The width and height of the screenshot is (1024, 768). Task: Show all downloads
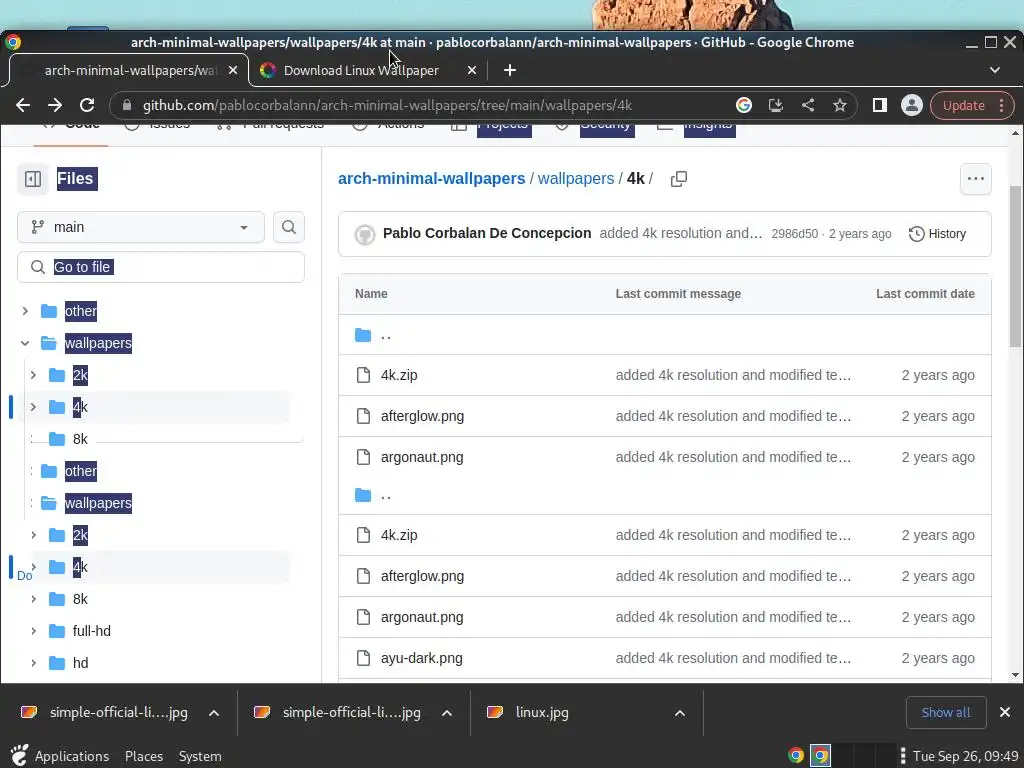click(x=946, y=712)
